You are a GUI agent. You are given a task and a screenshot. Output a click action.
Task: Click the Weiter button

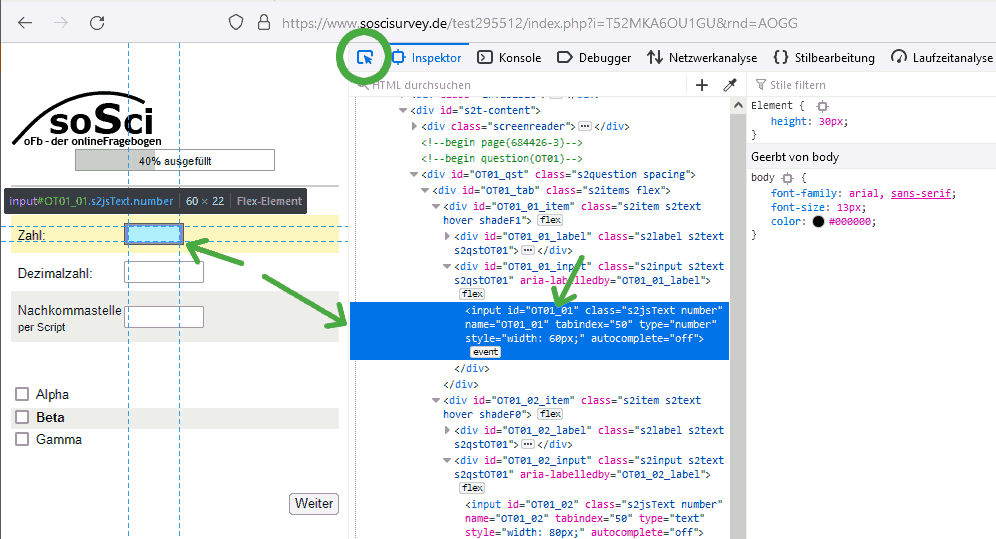314,503
